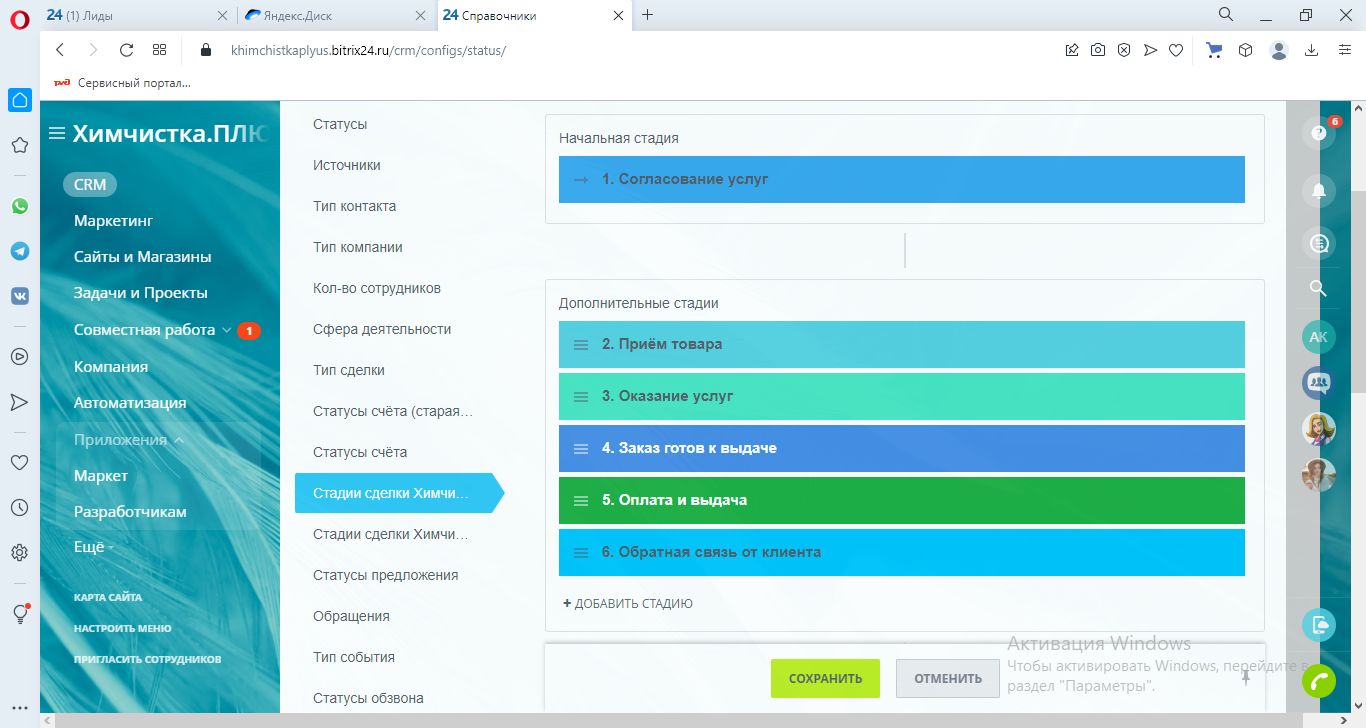
Task: Open Bitrix24 notifications bell
Action: click(x=1319, y=190)
